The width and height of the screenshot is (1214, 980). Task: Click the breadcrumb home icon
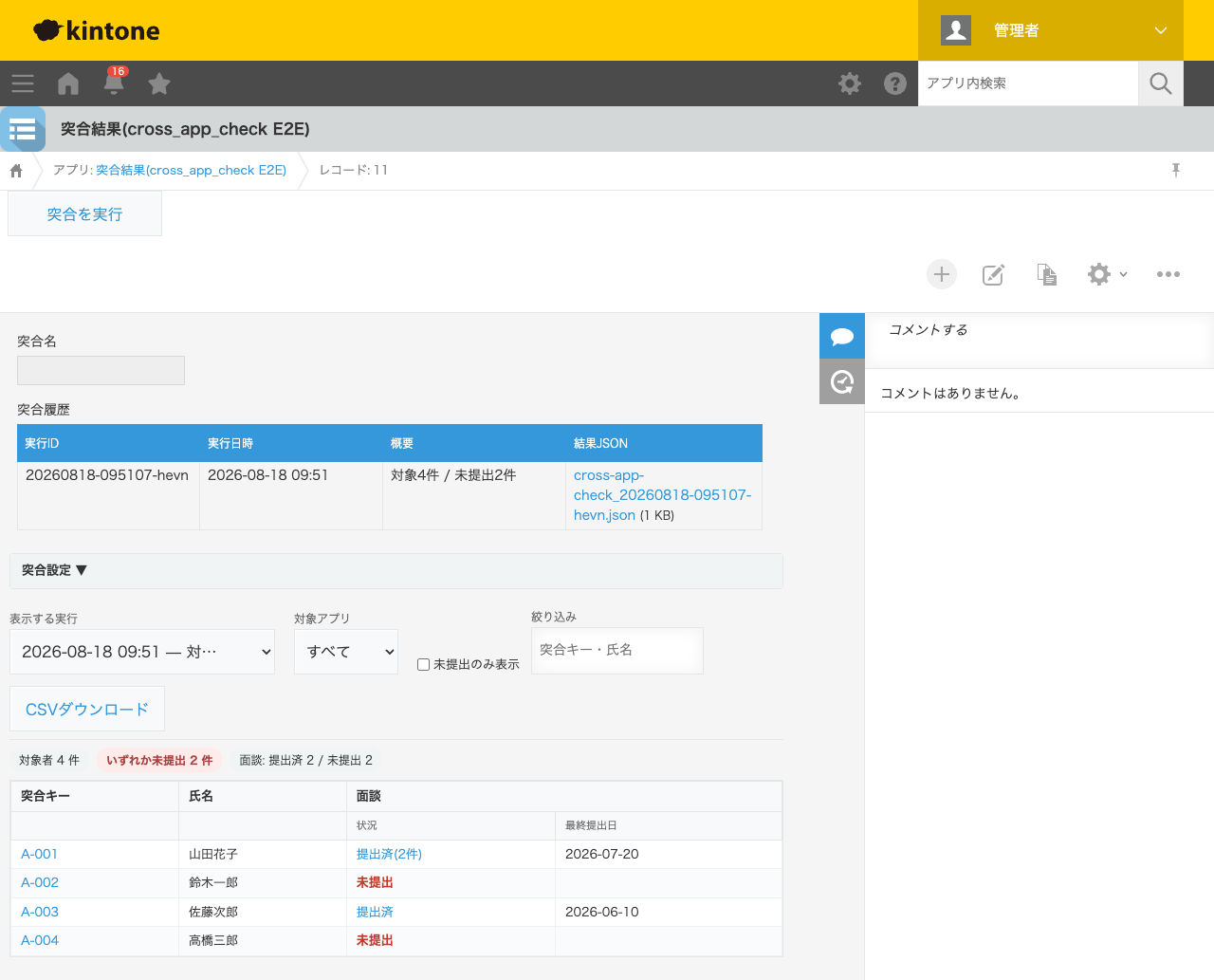(16, 171)
